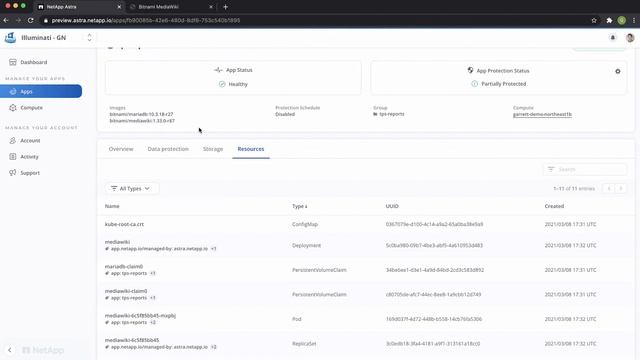
Task: Focus the resources Search field
Action: [x=585, y=169]
